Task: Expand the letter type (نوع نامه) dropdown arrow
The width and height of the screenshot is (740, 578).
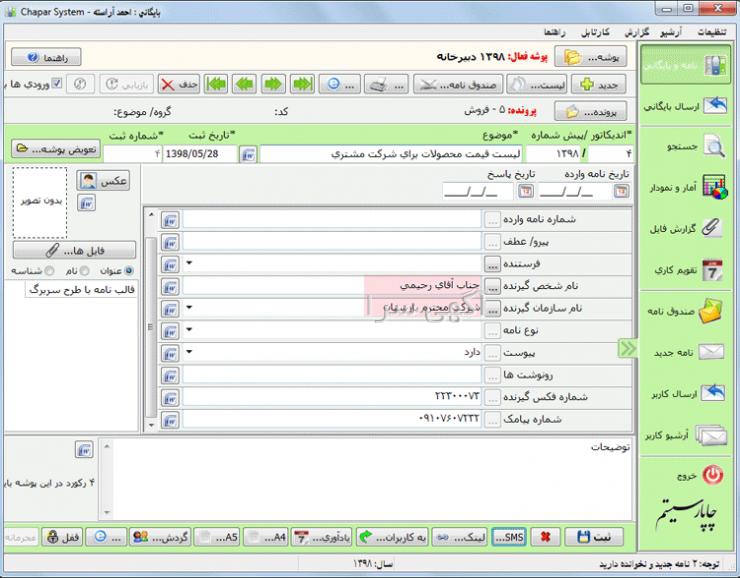Action: [189, 330]
